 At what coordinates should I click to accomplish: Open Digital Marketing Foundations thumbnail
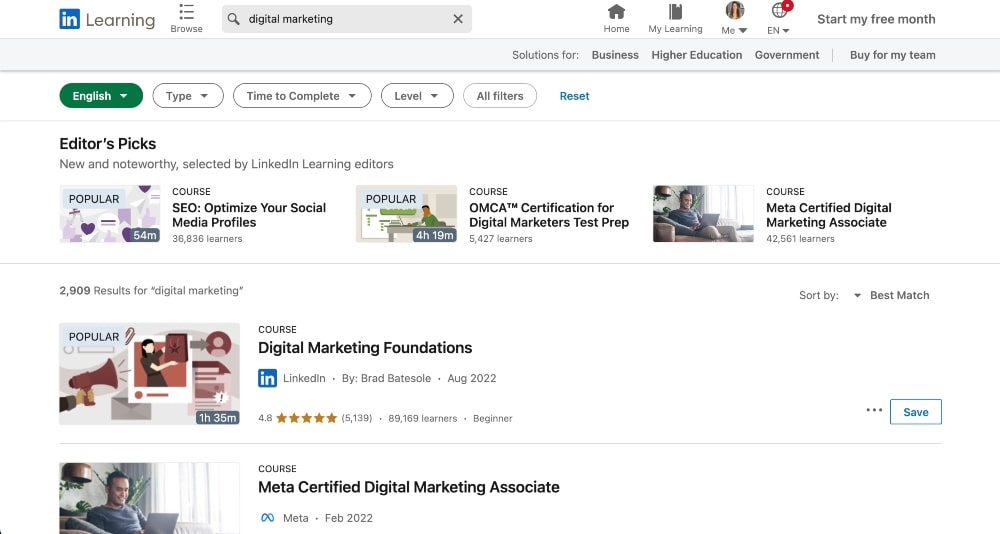tap(149, 374)
